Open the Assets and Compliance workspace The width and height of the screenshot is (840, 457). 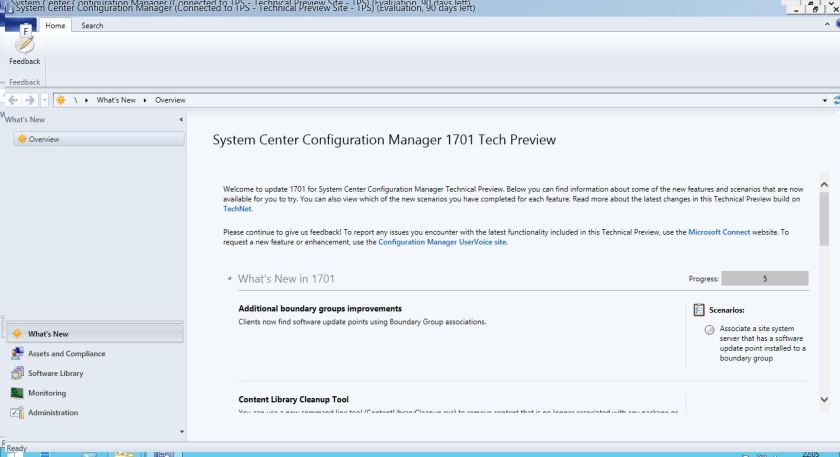point(95,354)
